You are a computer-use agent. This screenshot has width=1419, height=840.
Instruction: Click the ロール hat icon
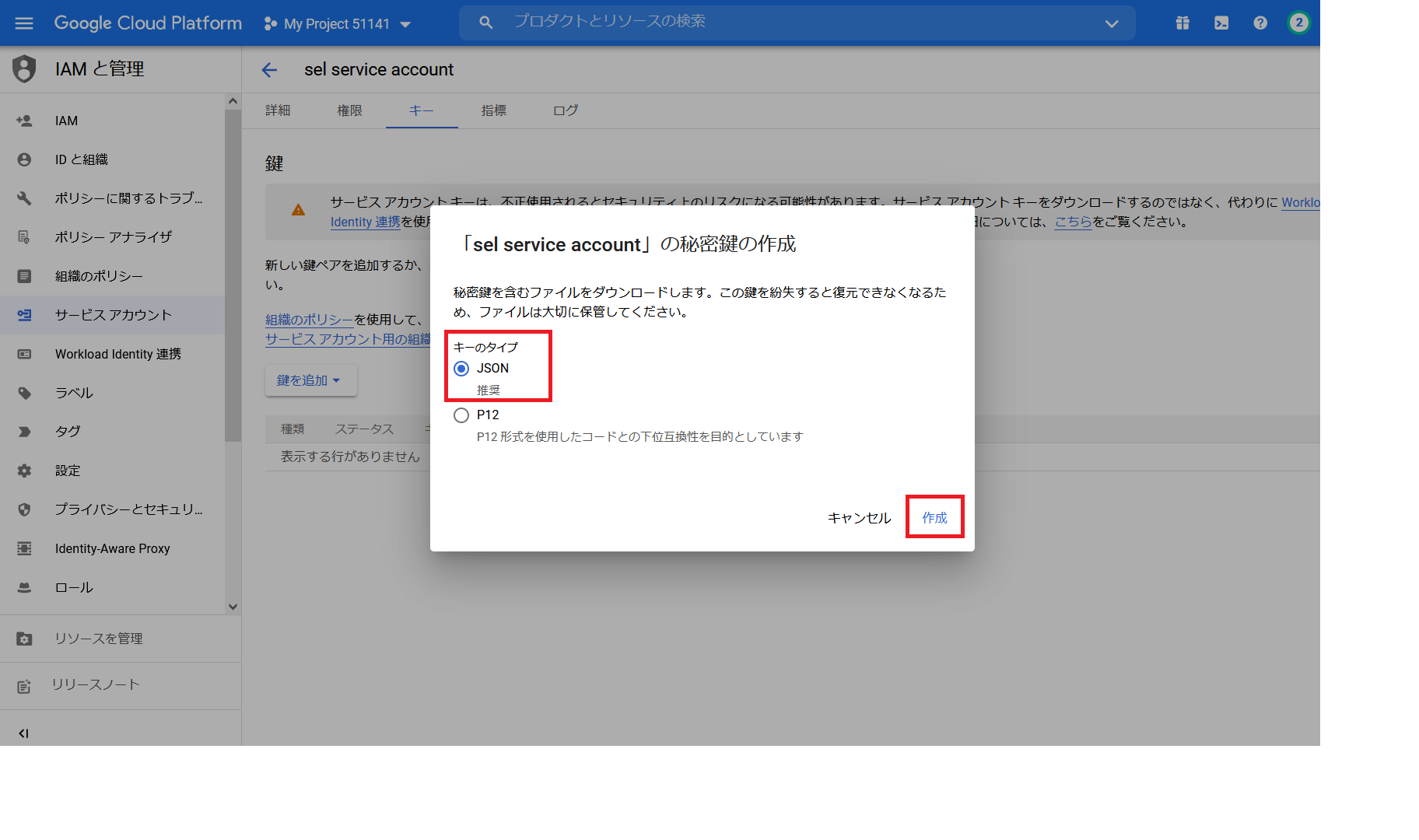(x=24, y=587)
